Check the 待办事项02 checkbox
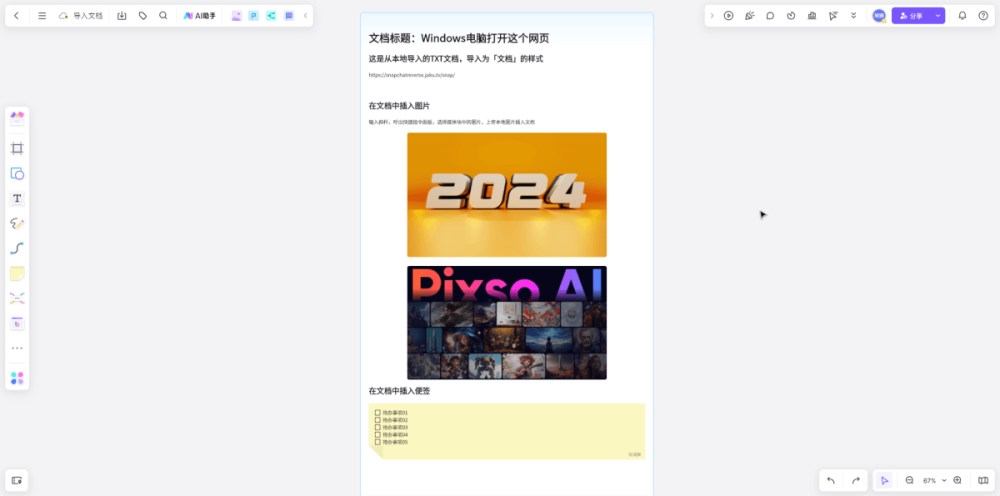1000x496 pixels. point(378,420)
